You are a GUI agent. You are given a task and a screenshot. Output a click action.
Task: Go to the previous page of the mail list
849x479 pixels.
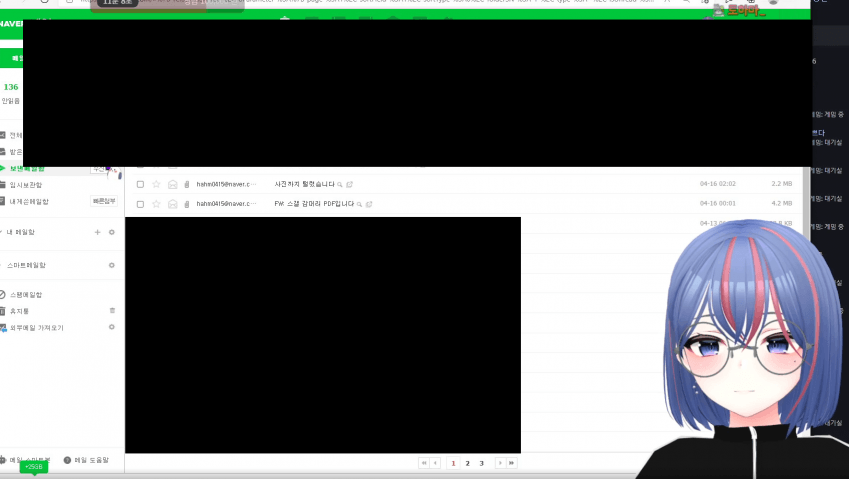click(435, 463)
